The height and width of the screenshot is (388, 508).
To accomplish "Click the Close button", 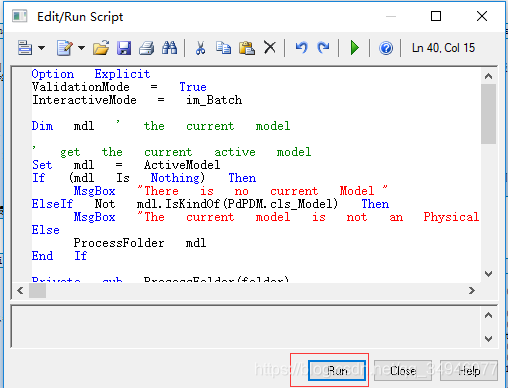I will [x=403, y=370].
